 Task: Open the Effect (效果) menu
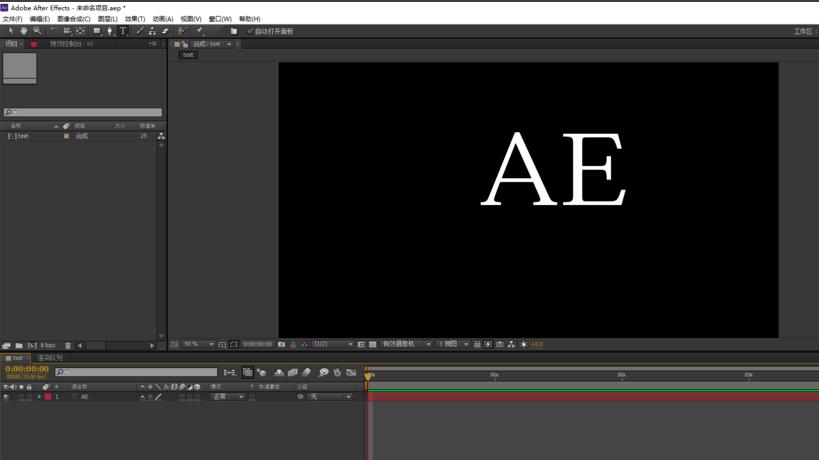(x=135, y=19)
